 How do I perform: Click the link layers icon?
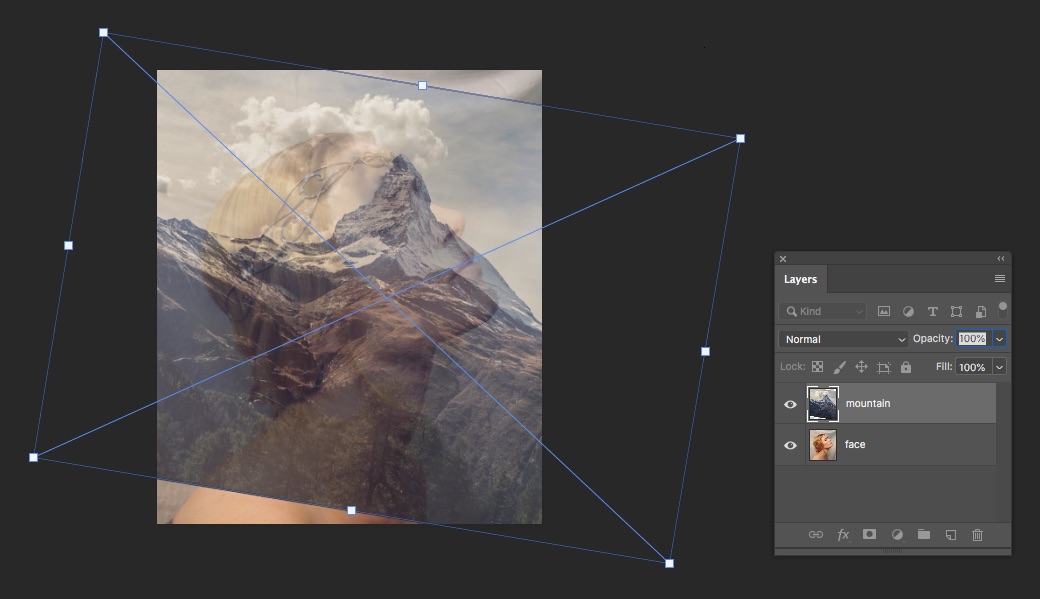(x=815, y=535)
